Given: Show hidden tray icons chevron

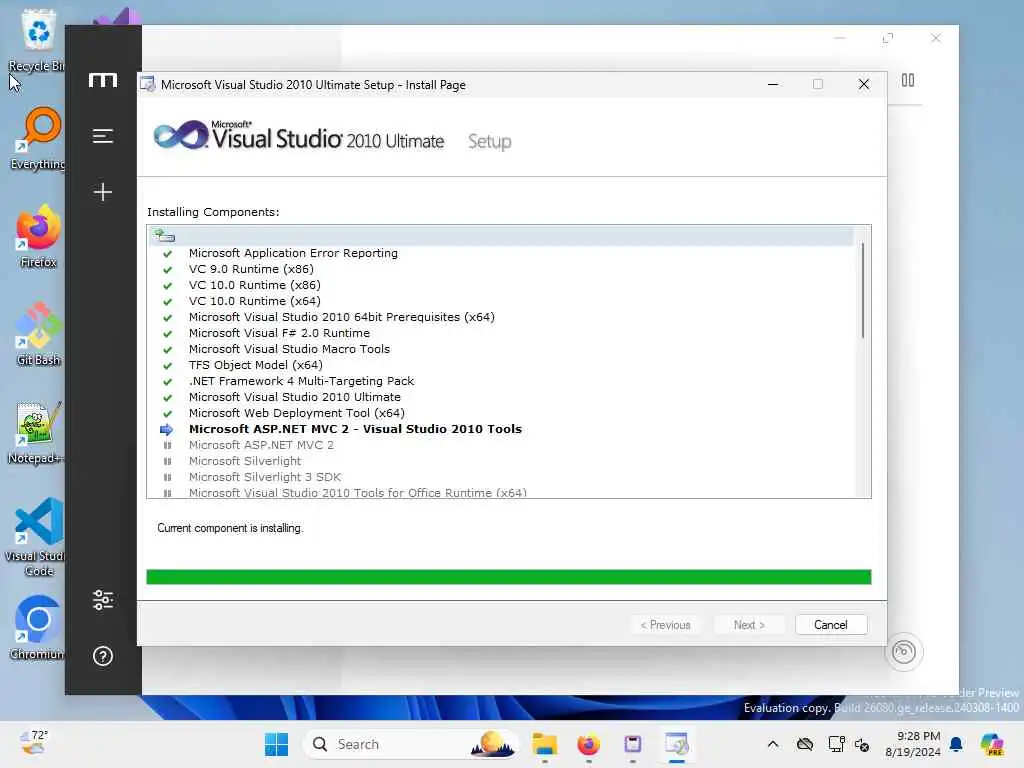Looking at the screenshot, I should (x=773, y=744).
